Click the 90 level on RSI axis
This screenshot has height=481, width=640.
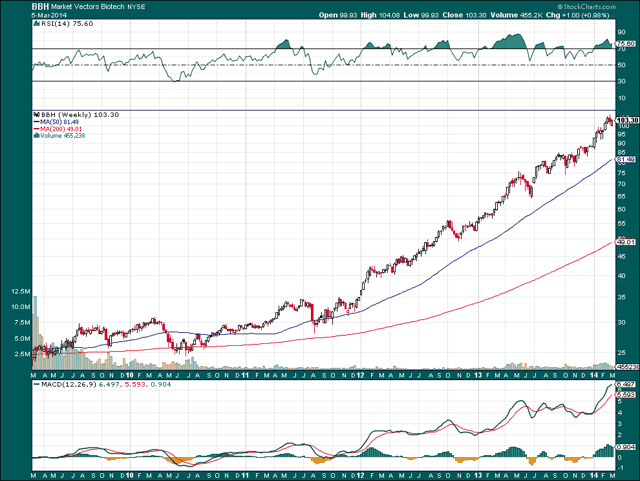[x=621, y=32]
